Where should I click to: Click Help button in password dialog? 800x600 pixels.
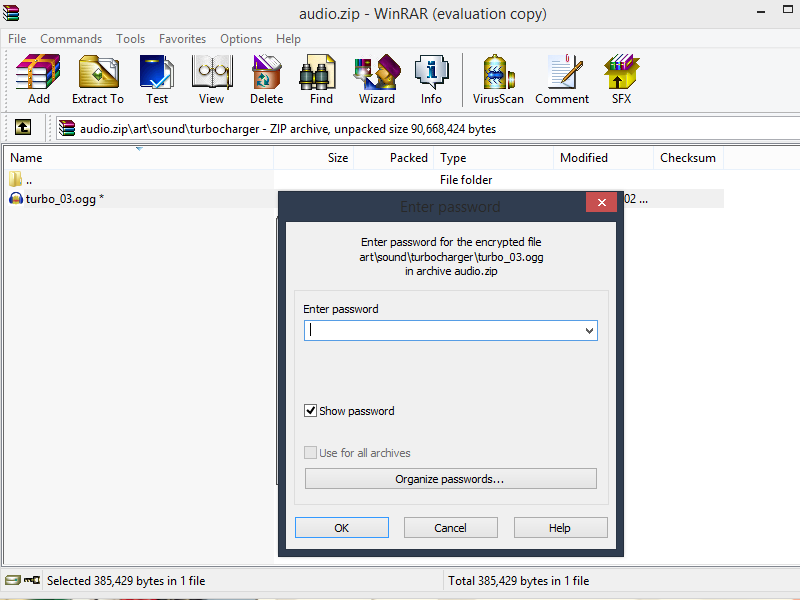click(560, 528)
